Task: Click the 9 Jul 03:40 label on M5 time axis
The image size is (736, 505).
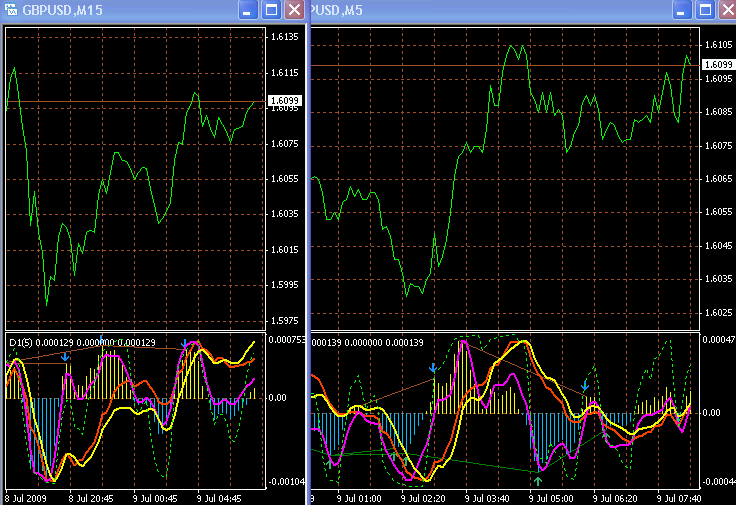Action: 487,498
